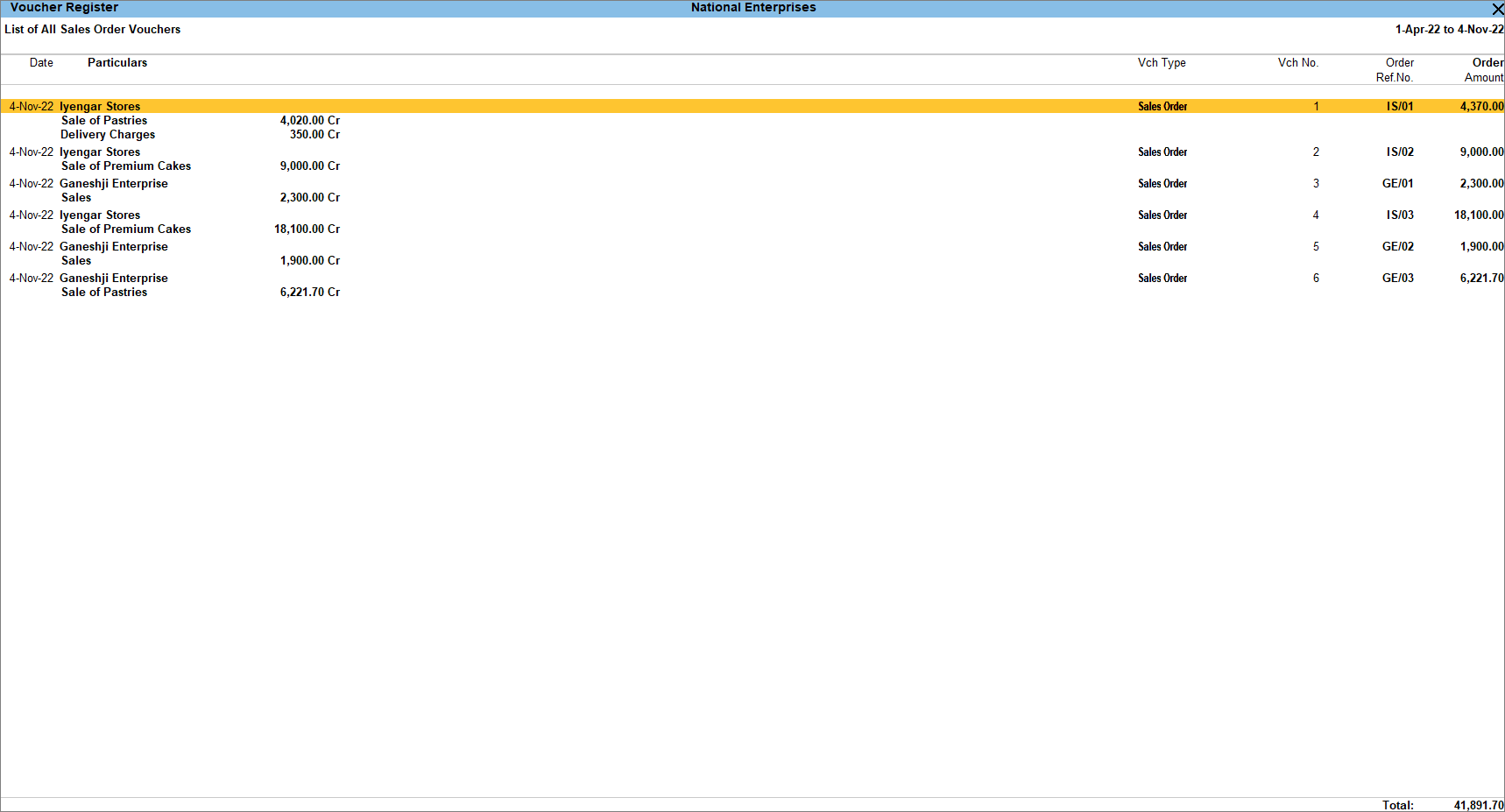The height and width of the screenshot is (812, 1505).
Task: Click order reference IS/02
Action: pos(1400,152)
